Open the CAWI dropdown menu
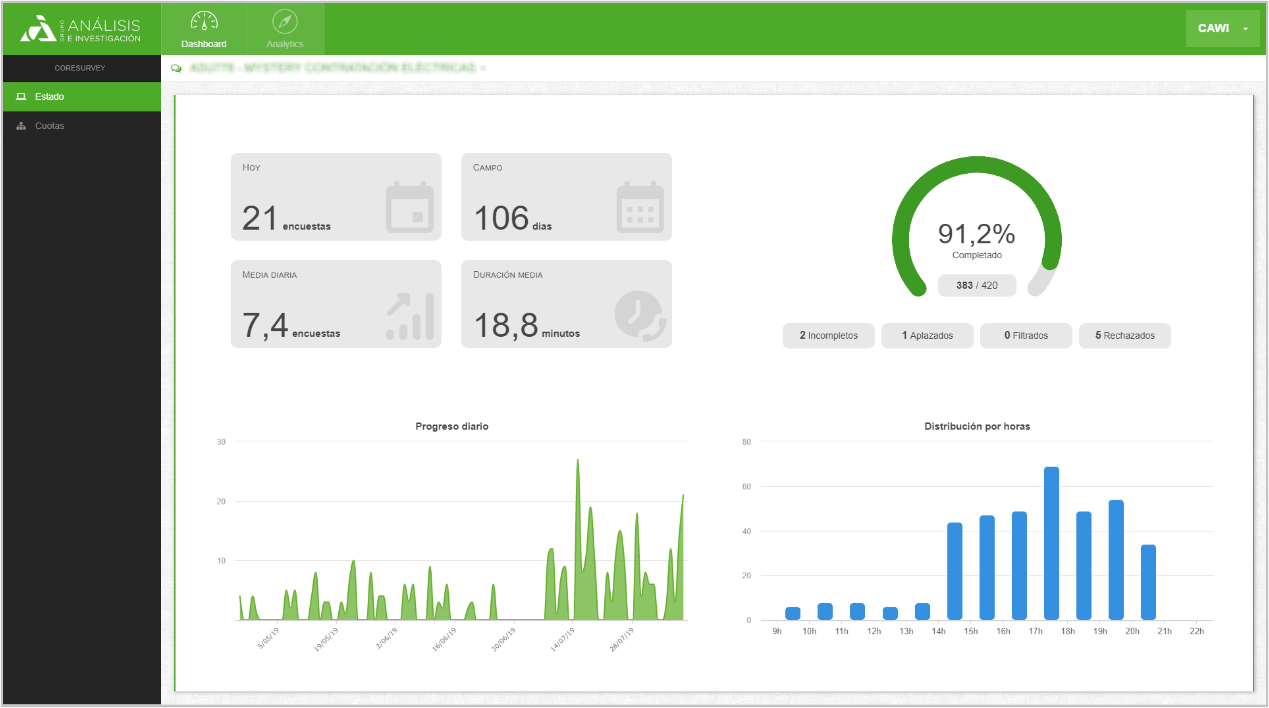 click(1222, 29)
